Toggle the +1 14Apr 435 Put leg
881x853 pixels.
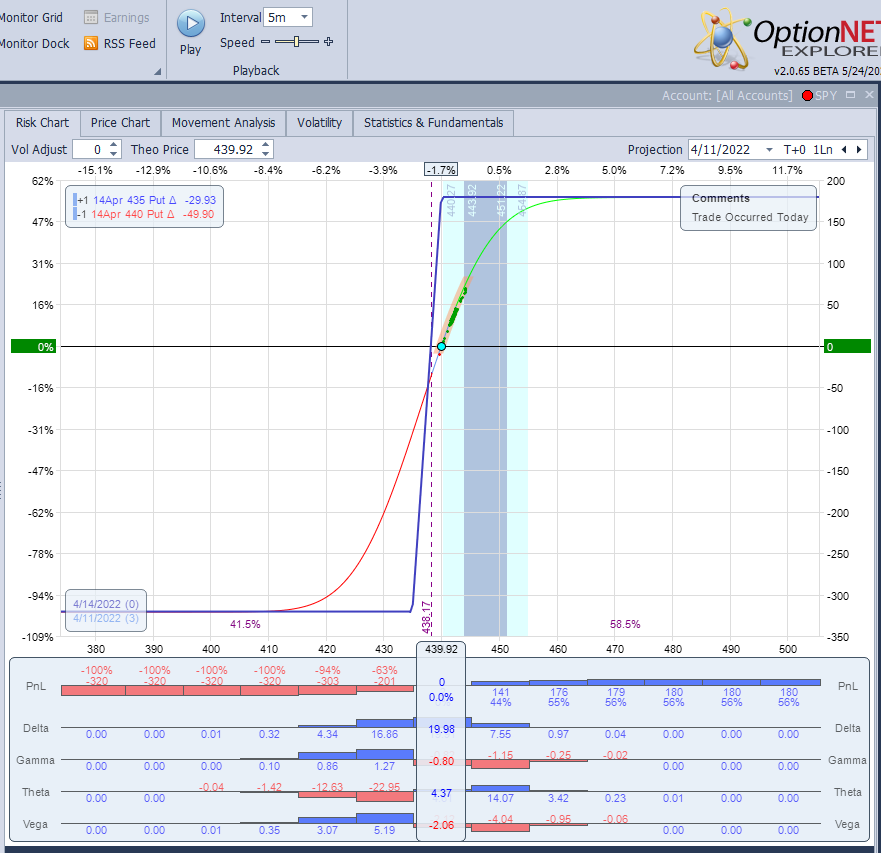(x=144, y=200)
